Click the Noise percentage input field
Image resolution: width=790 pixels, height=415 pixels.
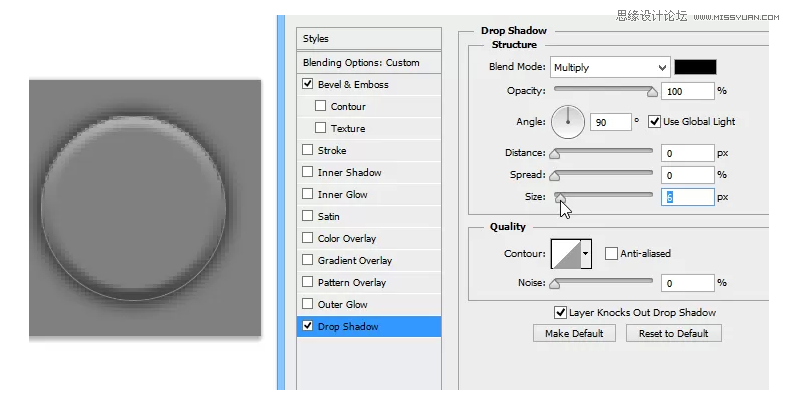pyautogui.click(x=687, y=283)
